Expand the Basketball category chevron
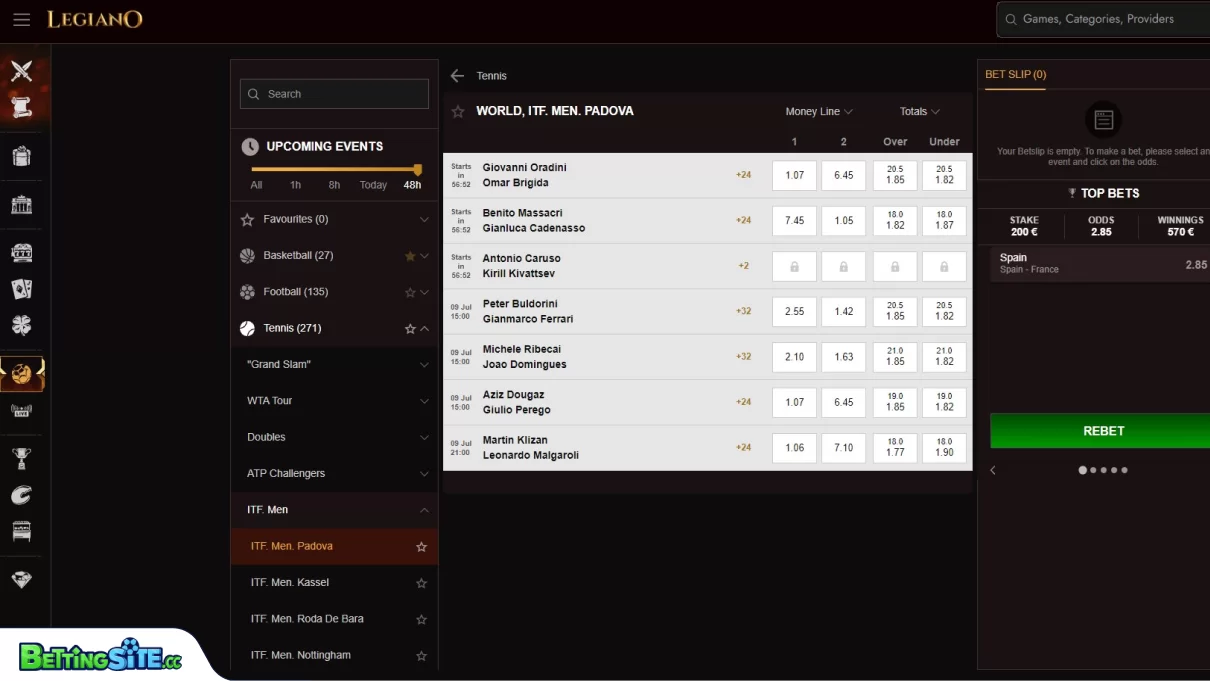The width and height of the screenshot is (1210, 681). [x=425, y=256]
